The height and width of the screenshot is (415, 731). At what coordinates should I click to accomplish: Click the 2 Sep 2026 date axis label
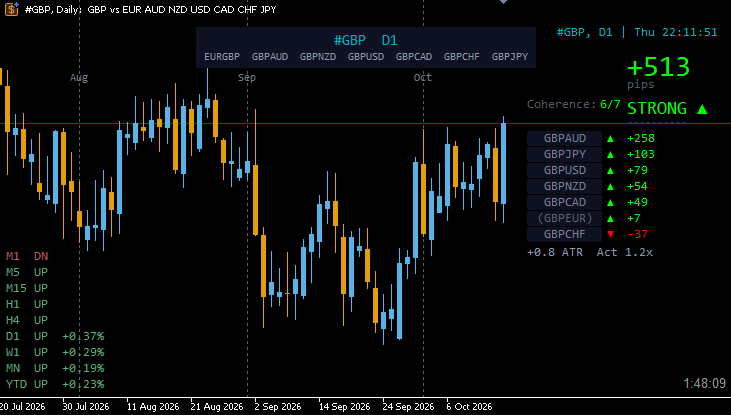278,407
